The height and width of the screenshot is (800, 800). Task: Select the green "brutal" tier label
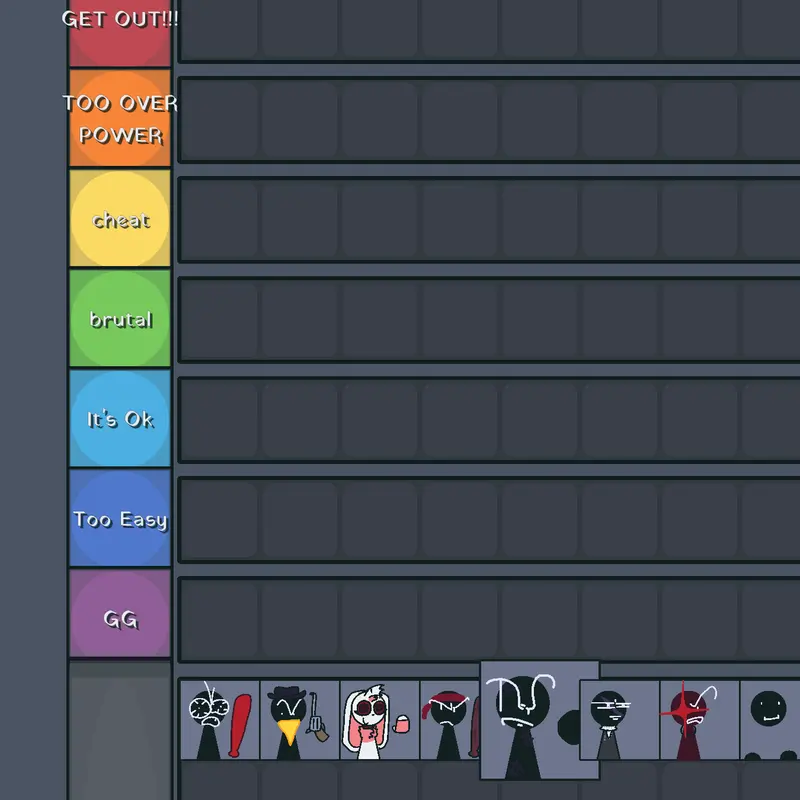120,318
